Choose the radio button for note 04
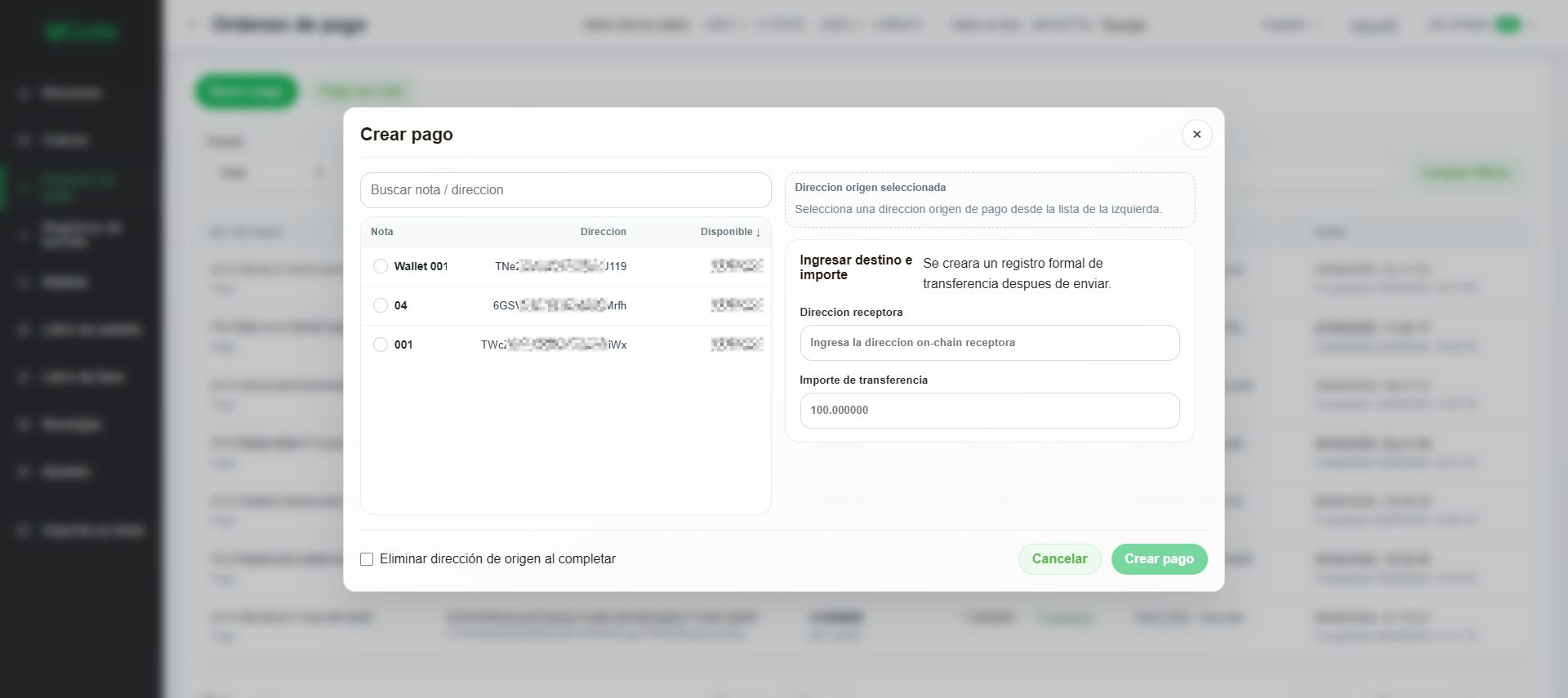Screen dimensions: 1568x698 pos(381,305)
